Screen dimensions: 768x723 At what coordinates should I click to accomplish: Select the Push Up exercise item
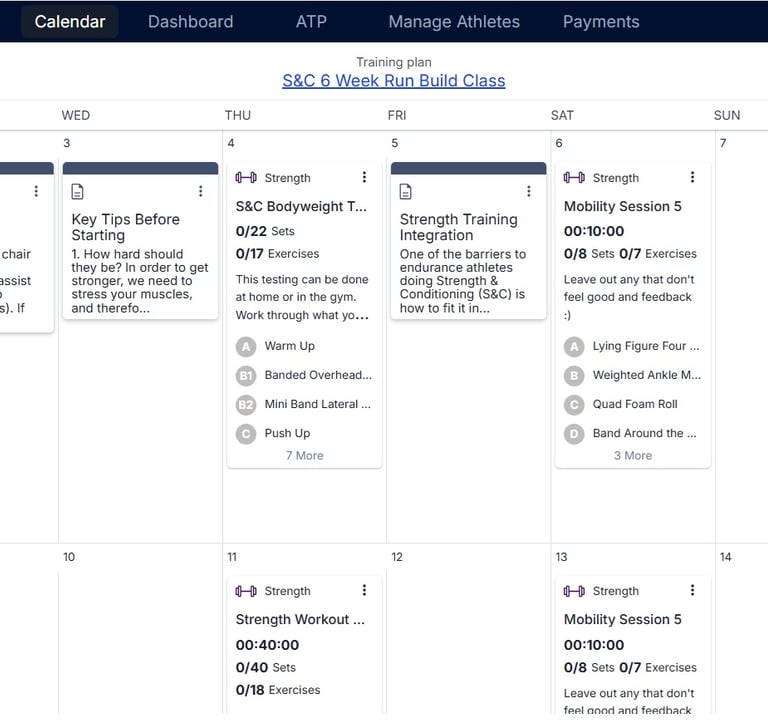[287, 433]
